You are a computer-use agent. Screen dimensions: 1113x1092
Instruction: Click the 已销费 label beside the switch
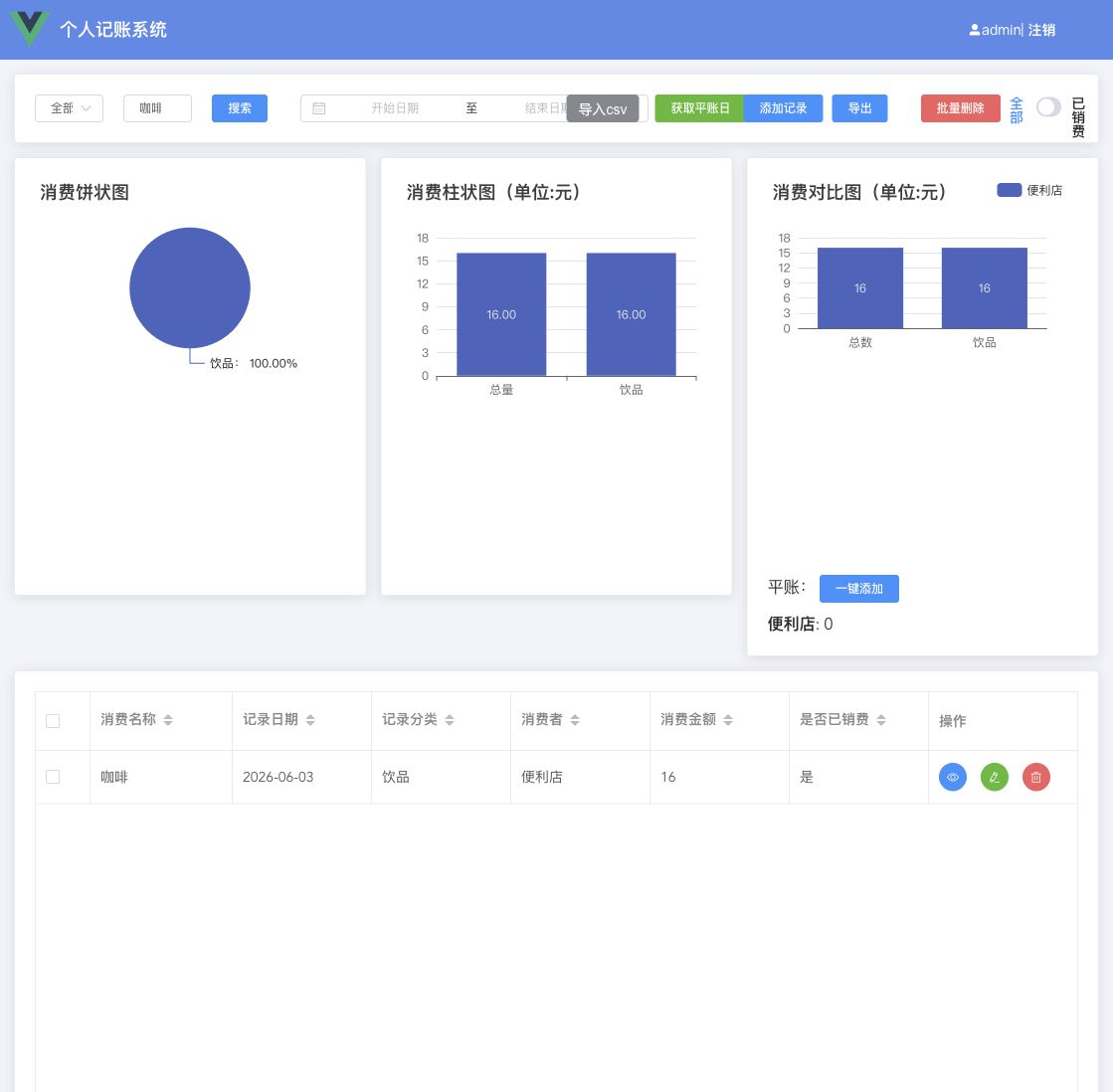(x=1078, y=117)
